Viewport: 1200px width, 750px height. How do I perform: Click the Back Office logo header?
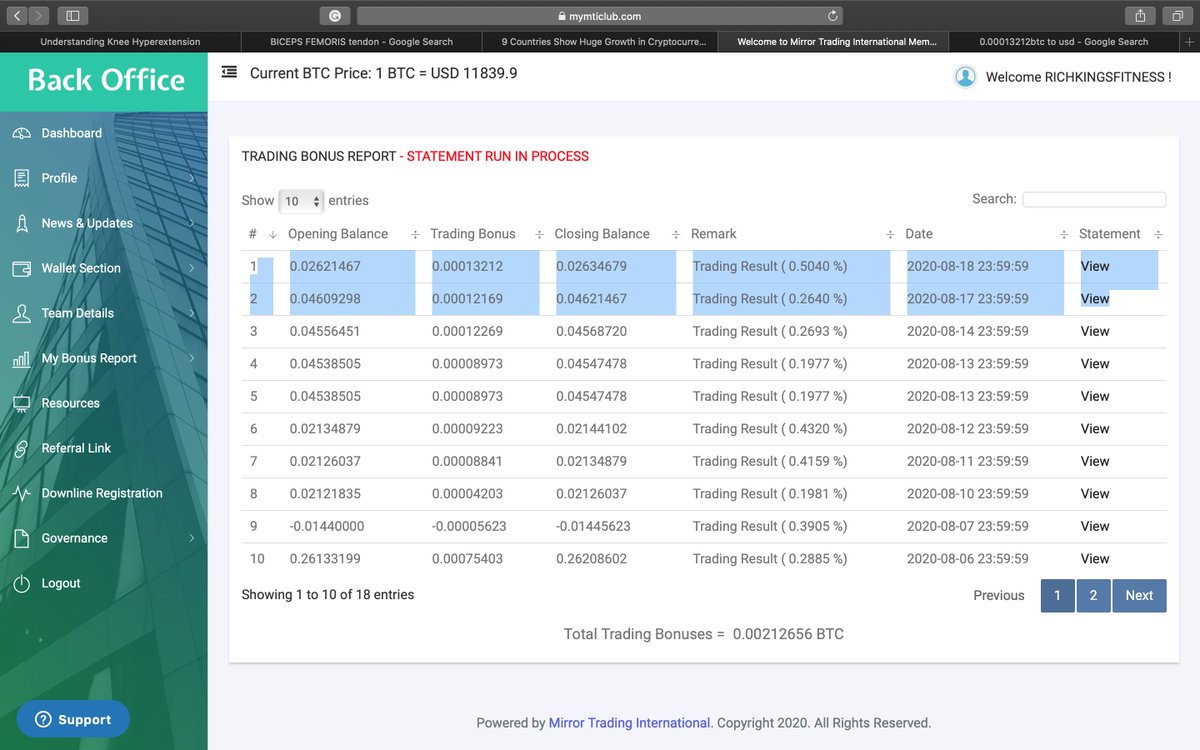coord(106,80)
